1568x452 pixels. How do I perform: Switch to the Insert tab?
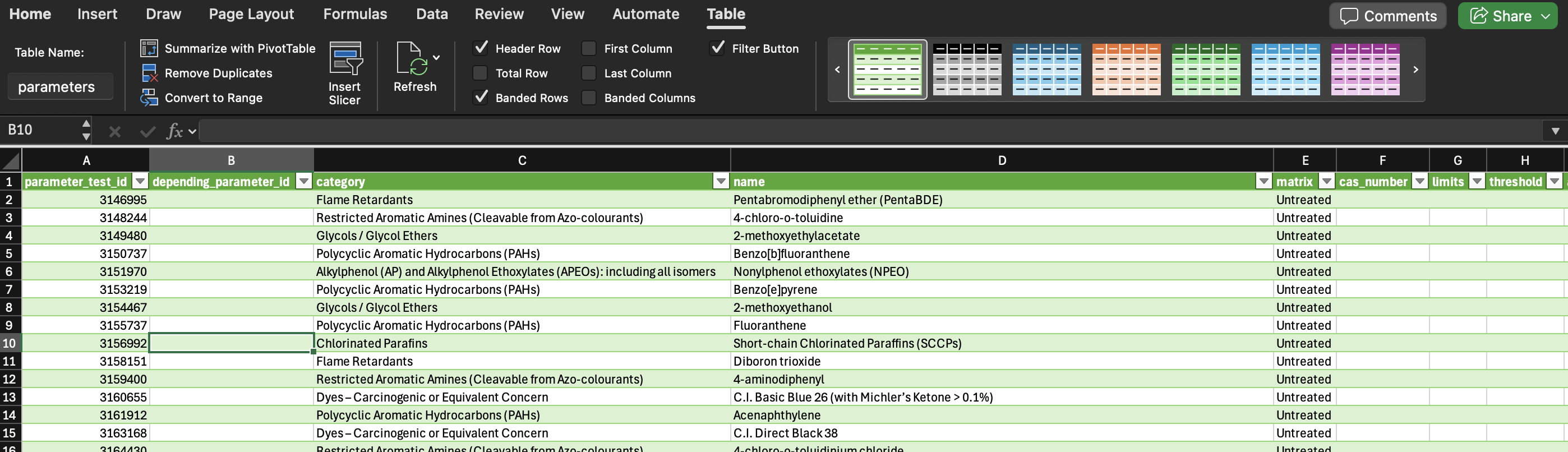pos(98,14)
